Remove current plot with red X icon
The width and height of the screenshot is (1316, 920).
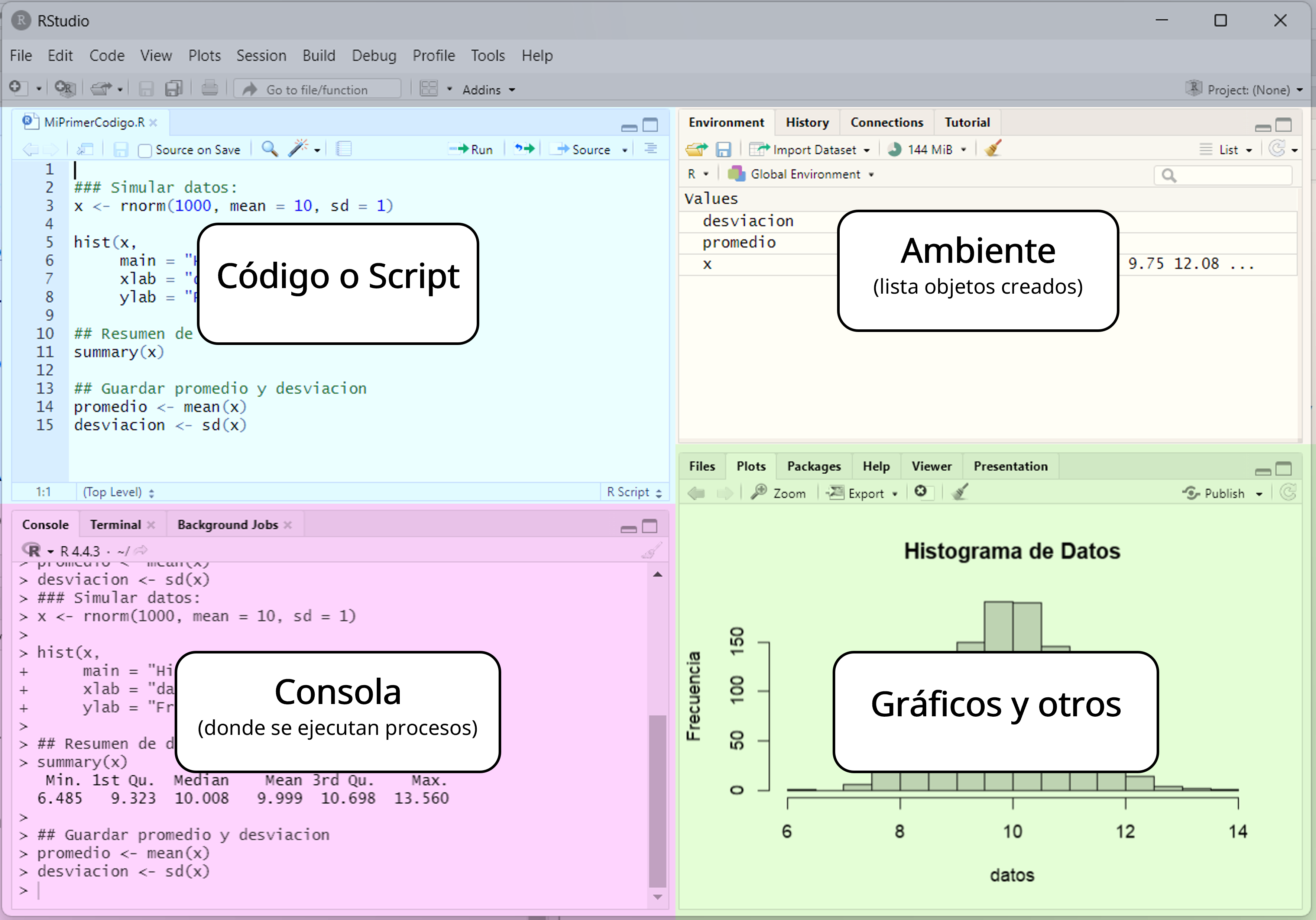[921, 492]
